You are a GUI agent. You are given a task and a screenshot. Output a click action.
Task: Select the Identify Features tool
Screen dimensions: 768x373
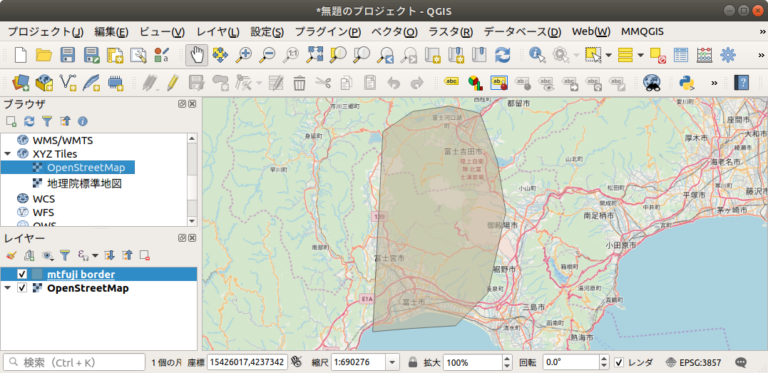point(537,54)
